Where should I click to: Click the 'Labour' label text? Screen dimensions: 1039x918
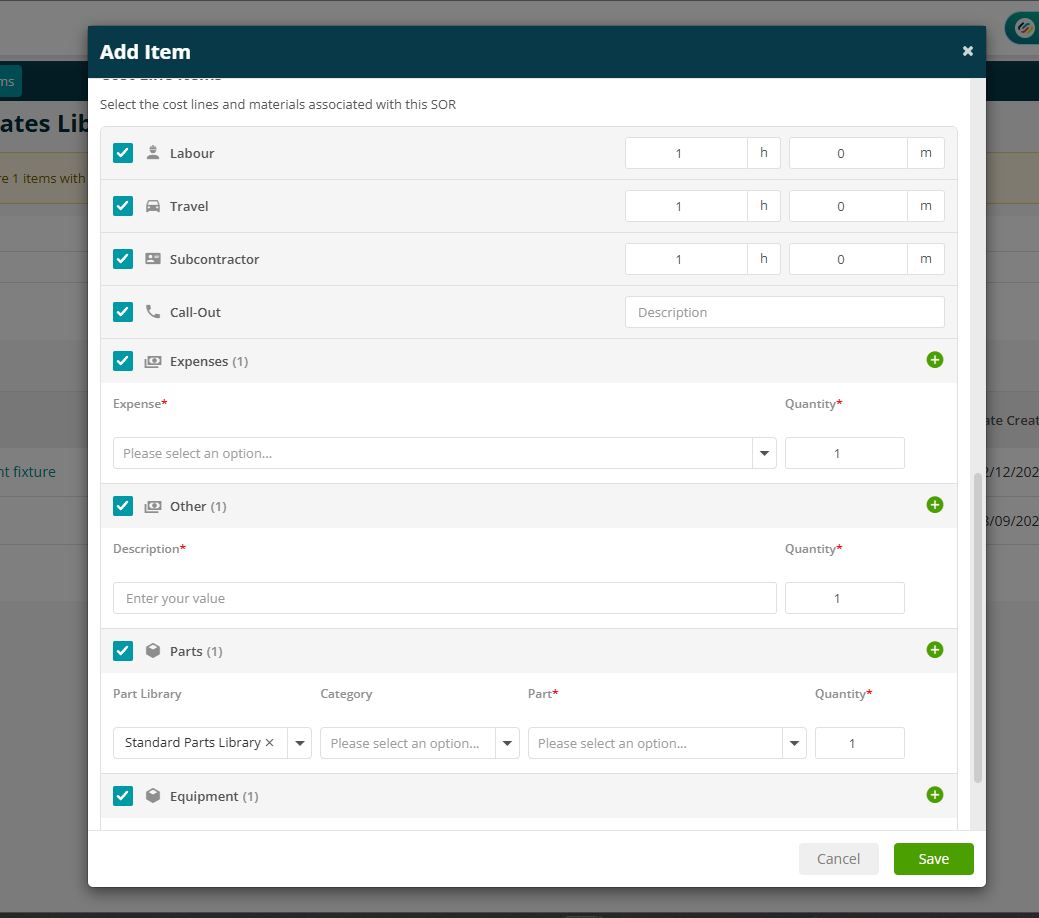point(192,153)
